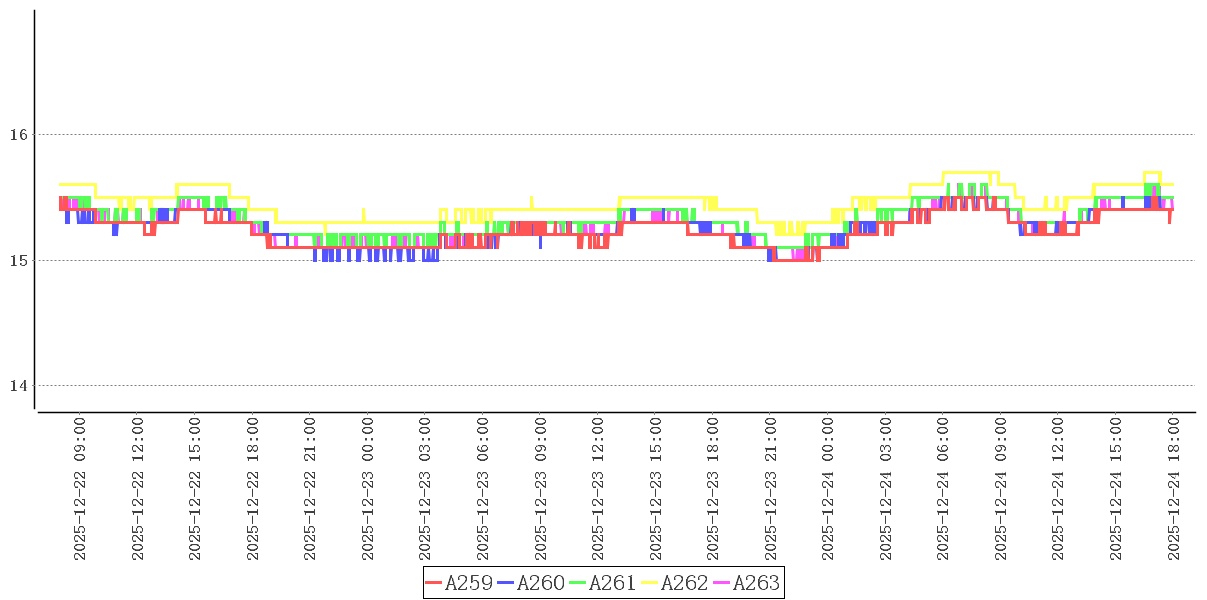Click the yellow A262 legend color line
The height and width of the screenshot is (600, 1207).
pos(650,583)
